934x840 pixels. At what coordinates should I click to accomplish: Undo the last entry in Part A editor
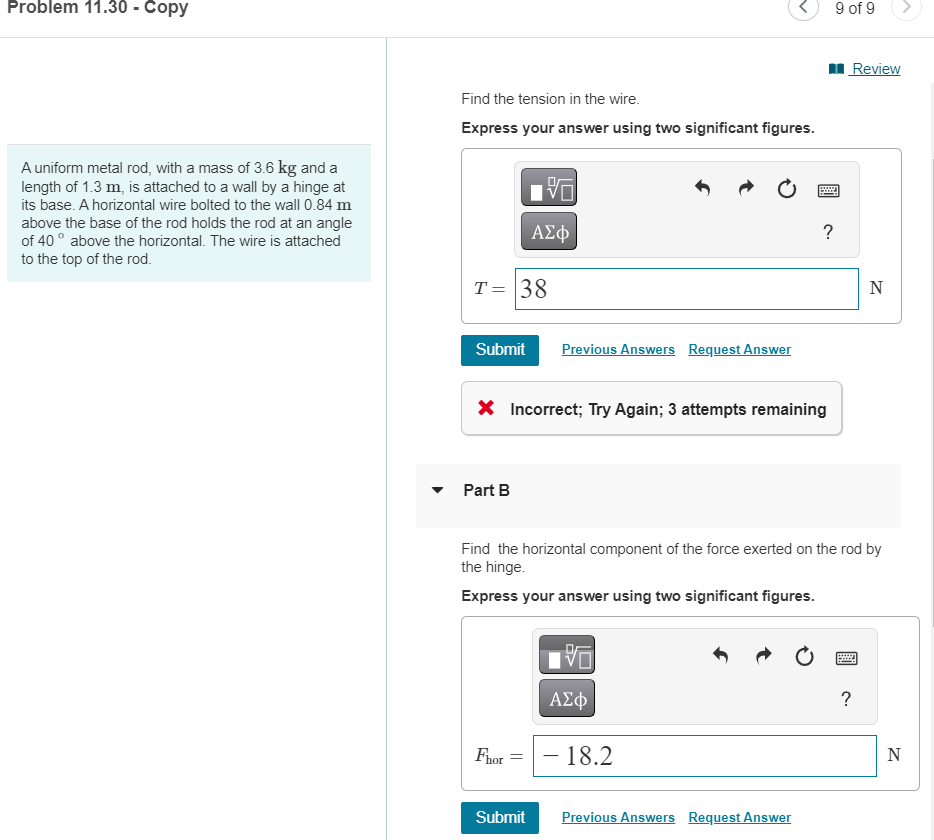(x=702, y=188)
